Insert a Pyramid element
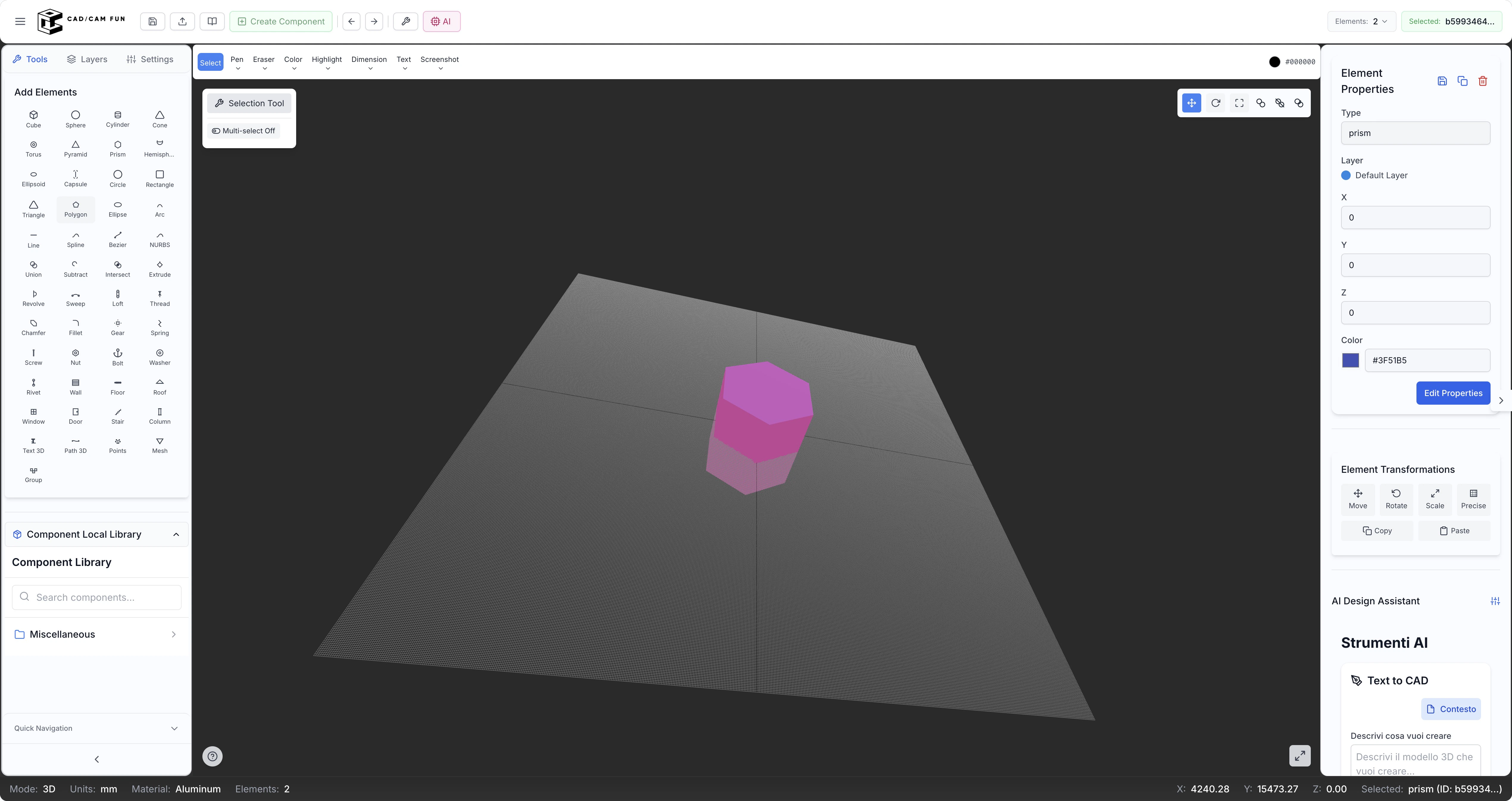This screenshot has height=801, width=1512. 76,149
